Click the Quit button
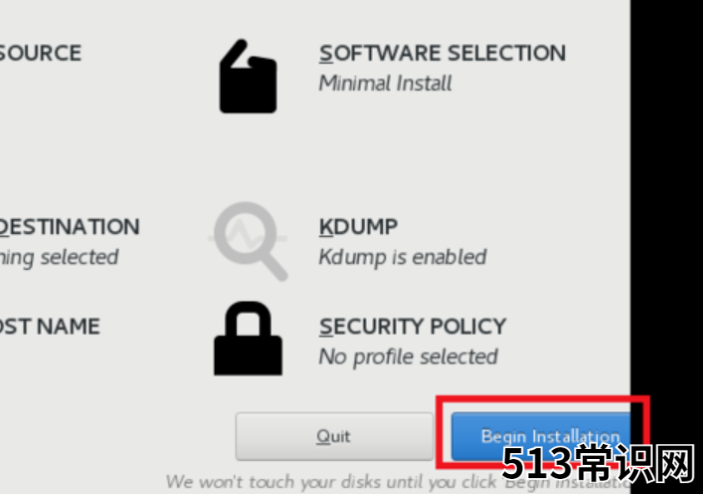This screenshot has width=703, height=494. click(334, 436)
